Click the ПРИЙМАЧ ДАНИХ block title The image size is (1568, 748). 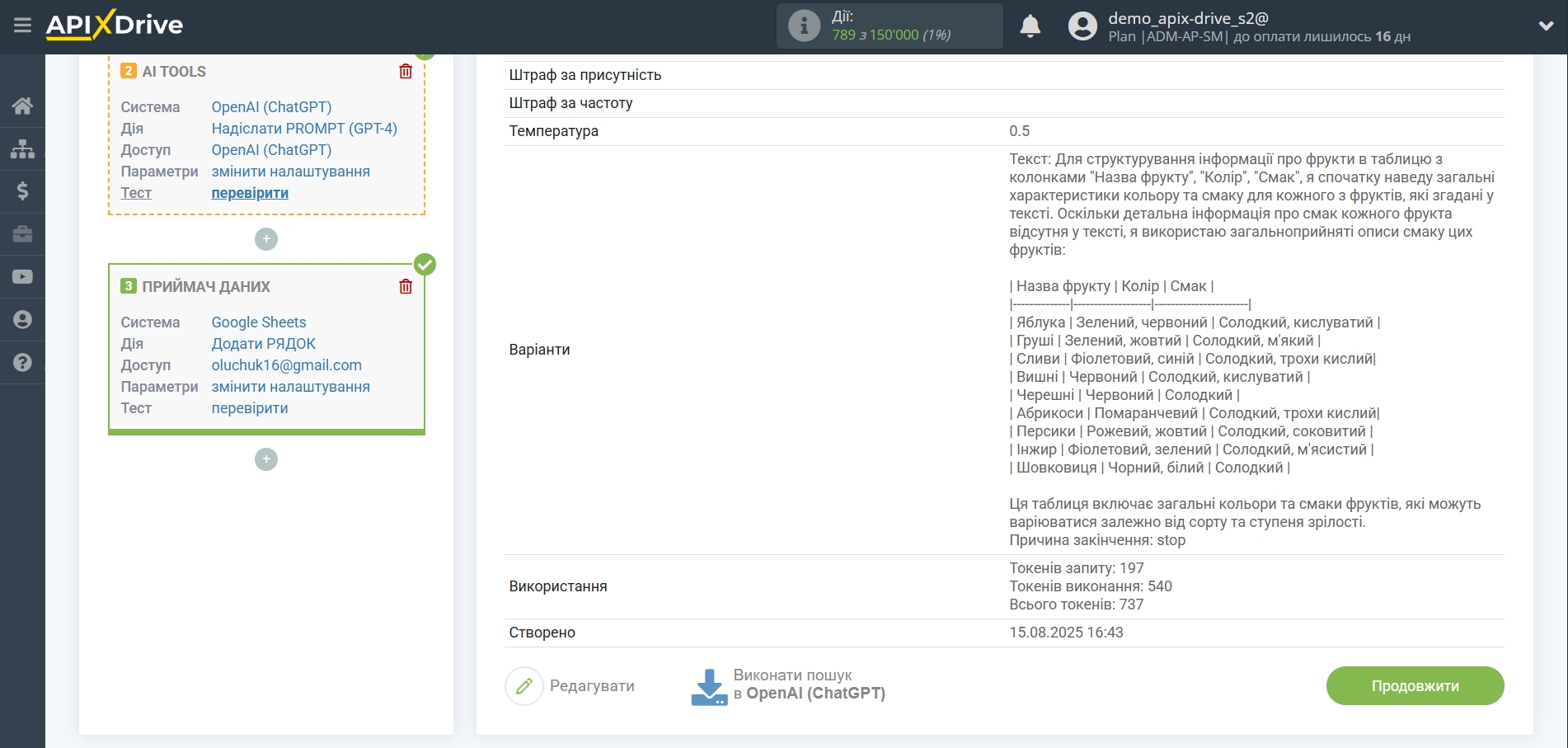(x=206, y=287)
